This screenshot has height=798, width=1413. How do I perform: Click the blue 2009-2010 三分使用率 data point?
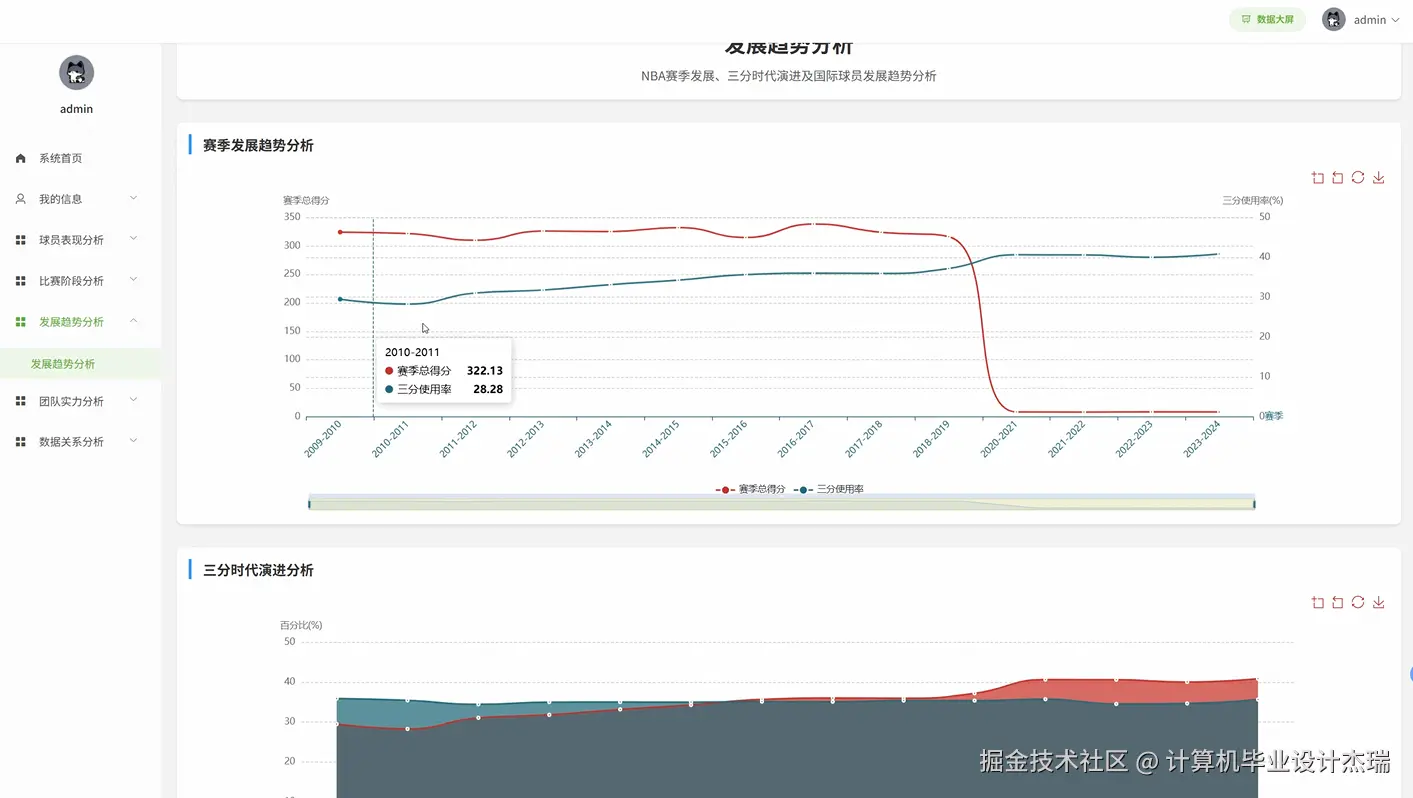(340, 299)
